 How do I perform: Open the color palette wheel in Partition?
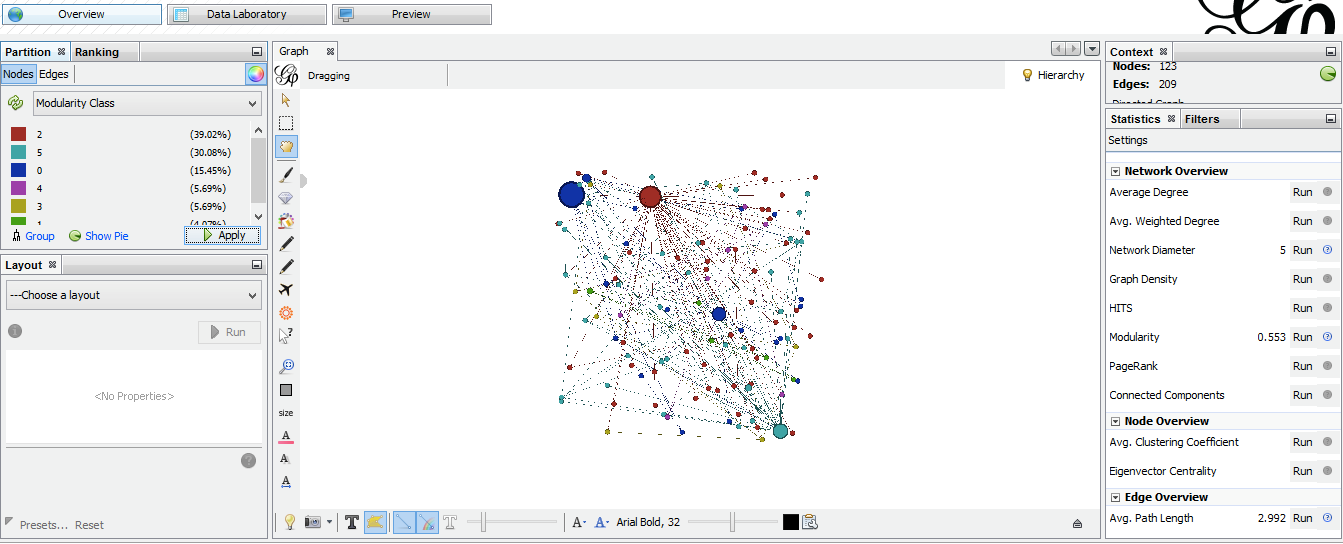tap(256, 74)
